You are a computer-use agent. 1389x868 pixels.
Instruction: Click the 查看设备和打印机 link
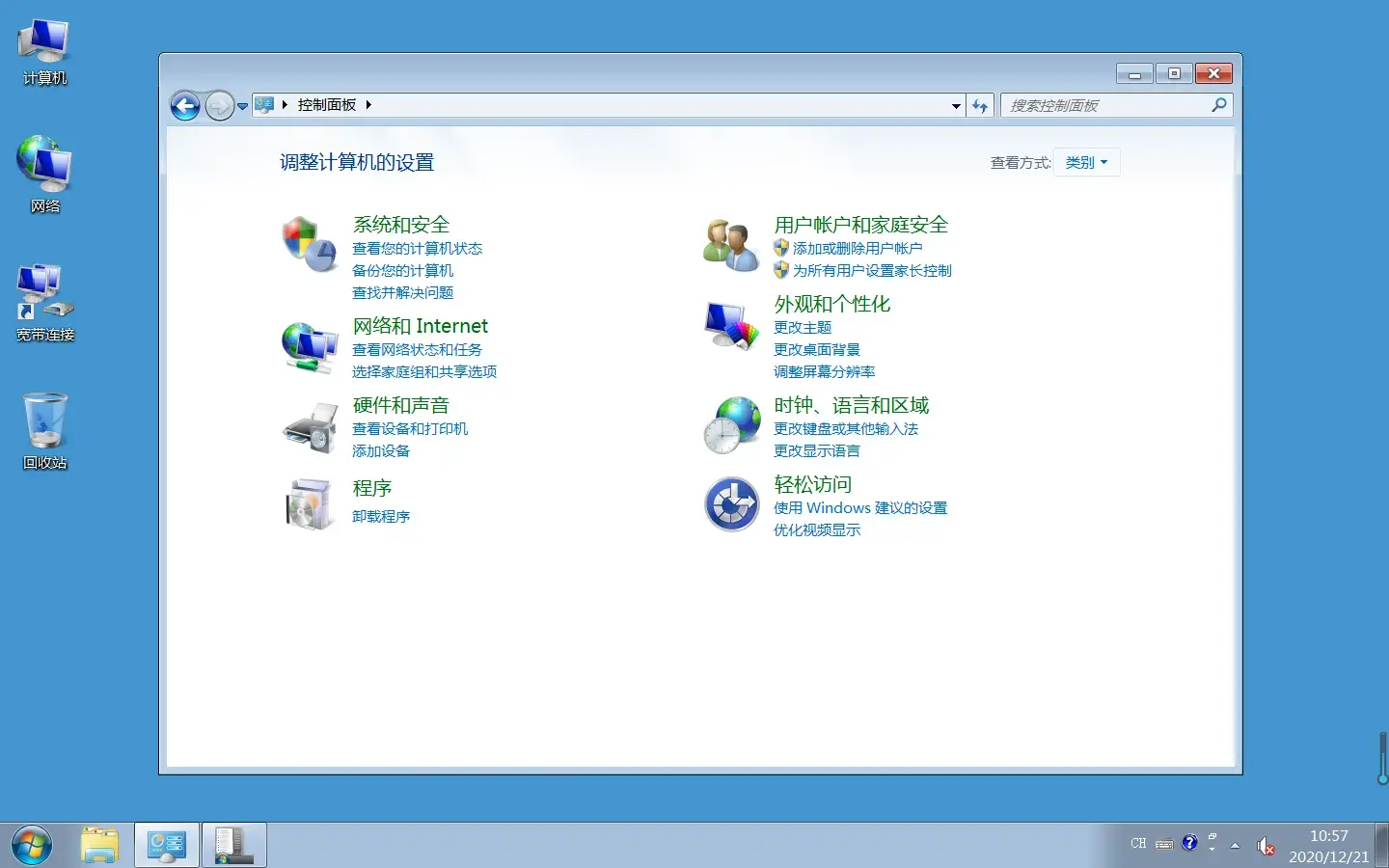[x=410, y=429]
